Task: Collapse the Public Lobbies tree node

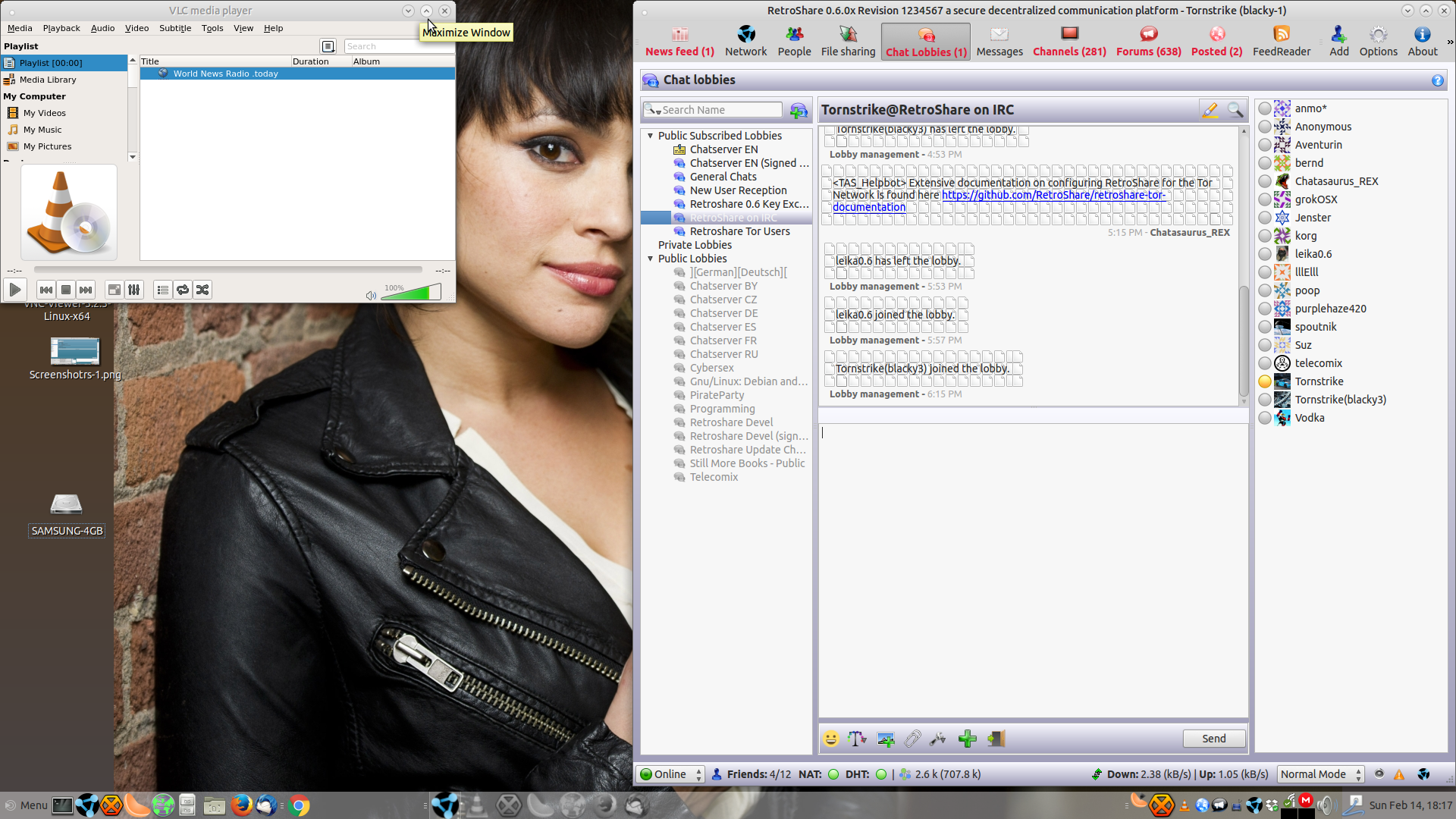Action: pyautogui.click(x=650, y=259)
